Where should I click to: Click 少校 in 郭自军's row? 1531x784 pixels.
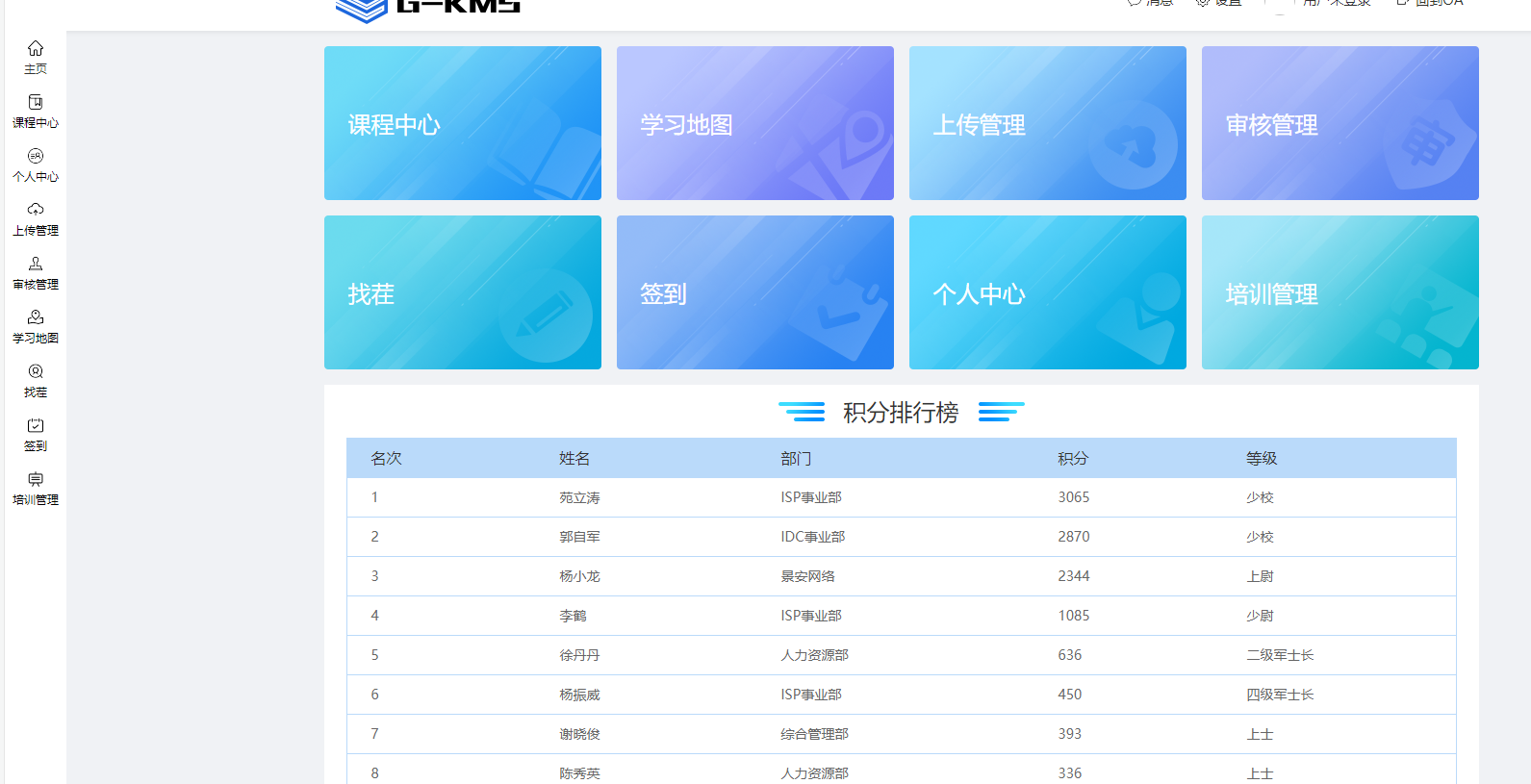[x=1260, y=537]
